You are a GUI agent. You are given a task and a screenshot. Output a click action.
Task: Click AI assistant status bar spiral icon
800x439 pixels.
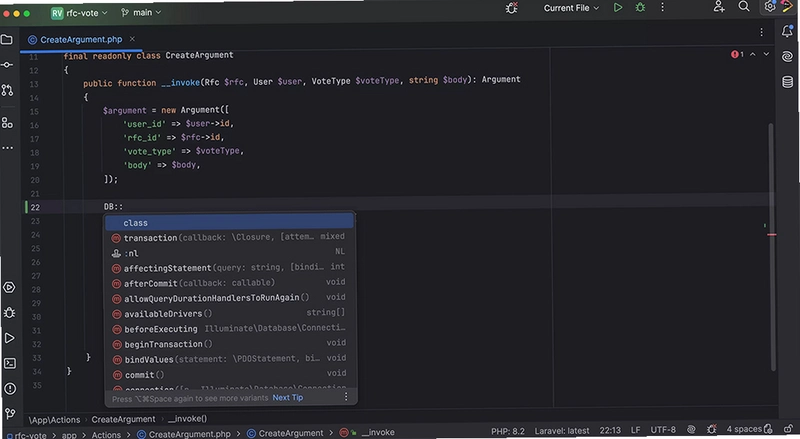[x=691, y=430]
